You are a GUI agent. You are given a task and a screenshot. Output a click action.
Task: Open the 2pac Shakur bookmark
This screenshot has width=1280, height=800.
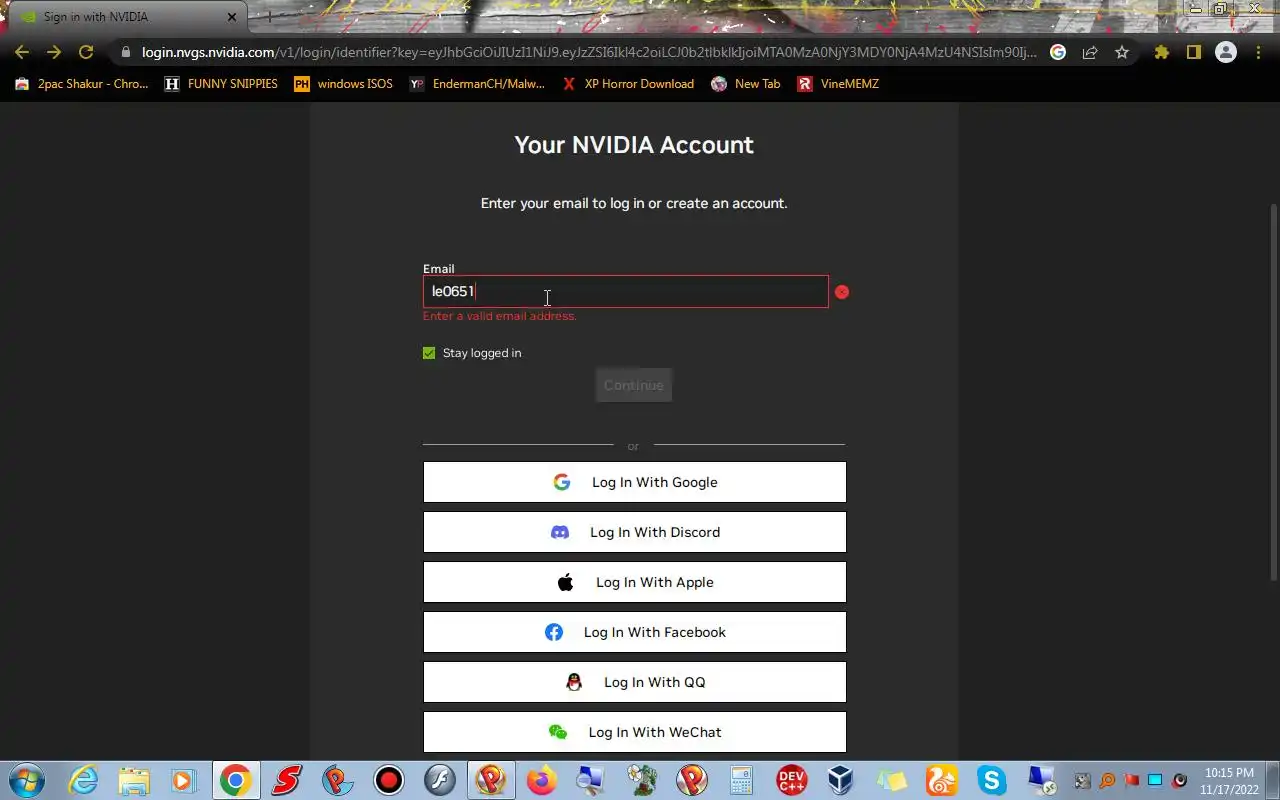pyautogui.click(x=82, y=84)
